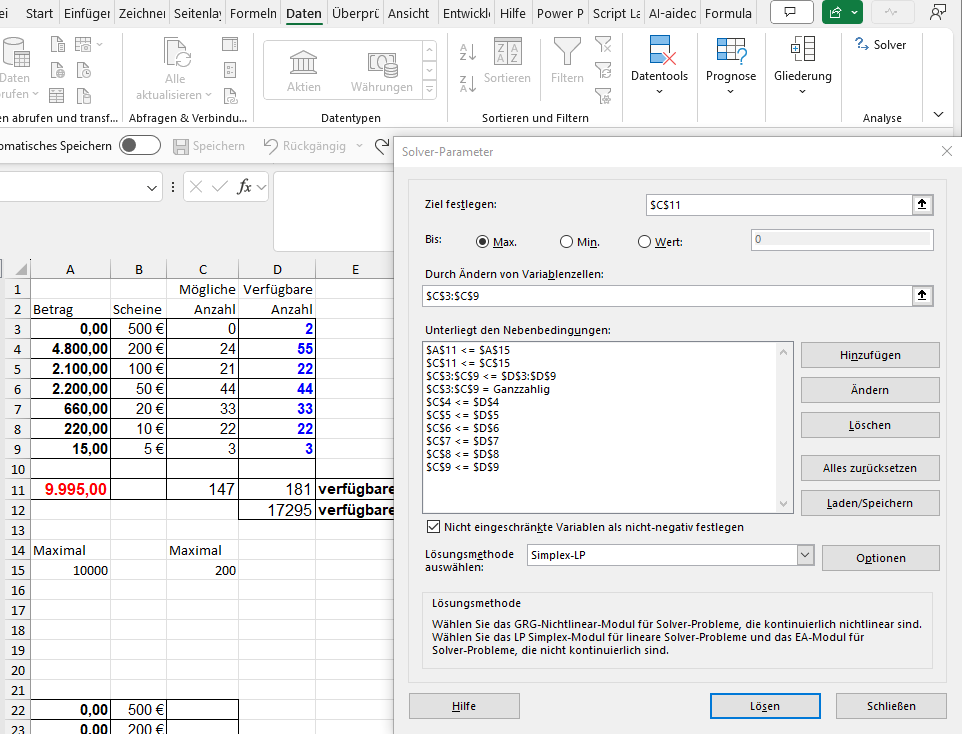The height and width of the screenshot is (734, 962).
Task: Expand the name box dropdown
Action: tap(152, 188)
